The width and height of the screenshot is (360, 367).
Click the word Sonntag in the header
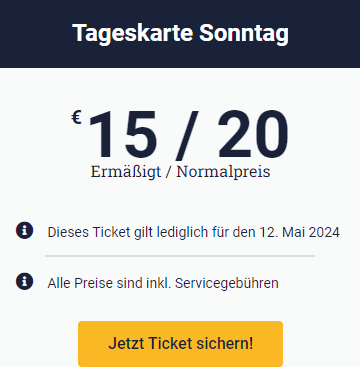click(x=244, y=33)
